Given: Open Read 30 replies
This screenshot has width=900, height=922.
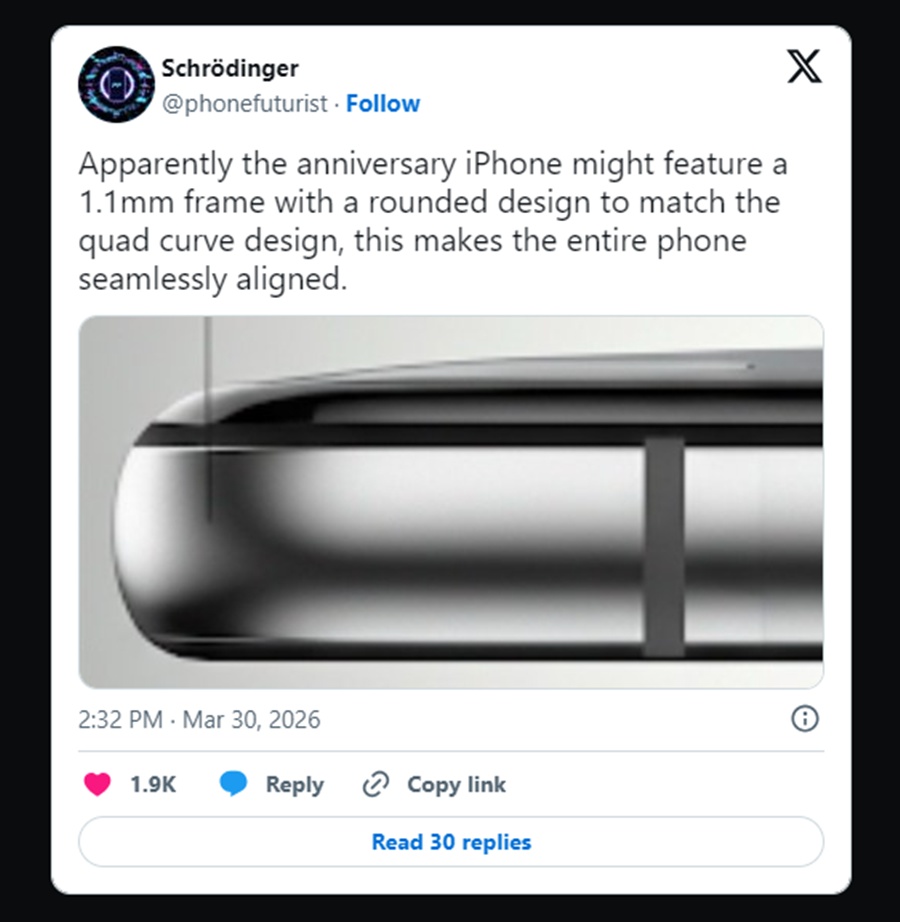Looking at the screenshot, I should (451, 842).
